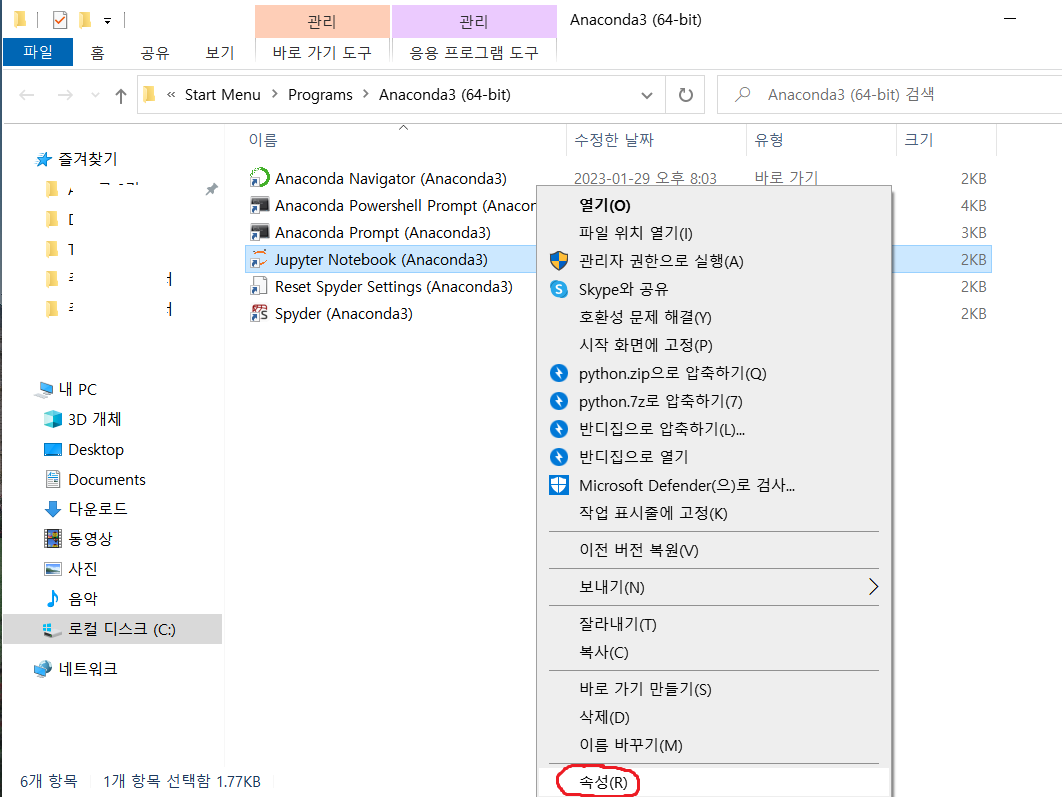Click the Bandizip icon beside python.7z entry
The height and width of the screenshot is (797, 1062).
click(x=559, y=401)
